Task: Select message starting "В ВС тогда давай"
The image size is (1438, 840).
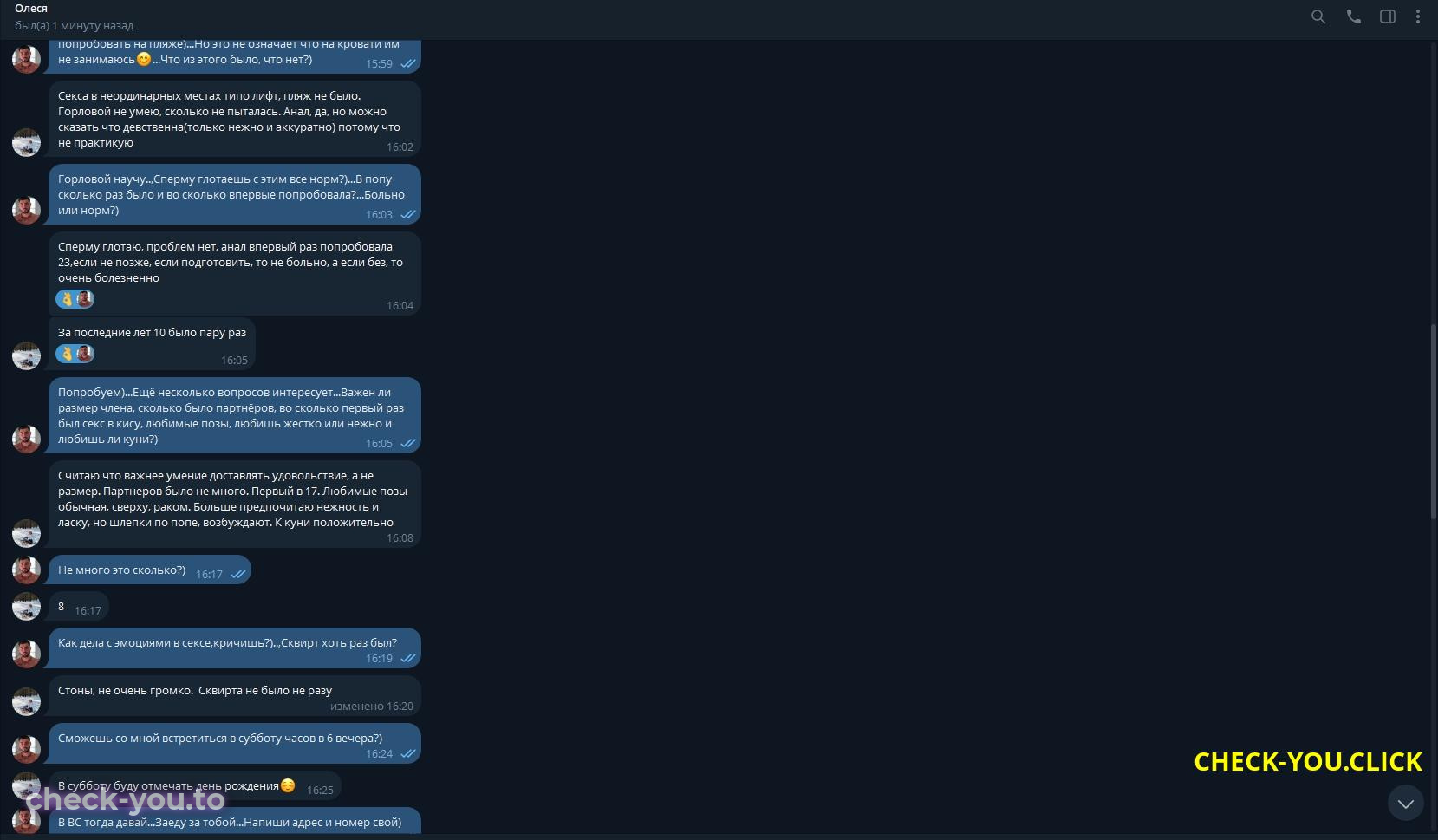Action: pyautogui.click(x=235, y=821)
